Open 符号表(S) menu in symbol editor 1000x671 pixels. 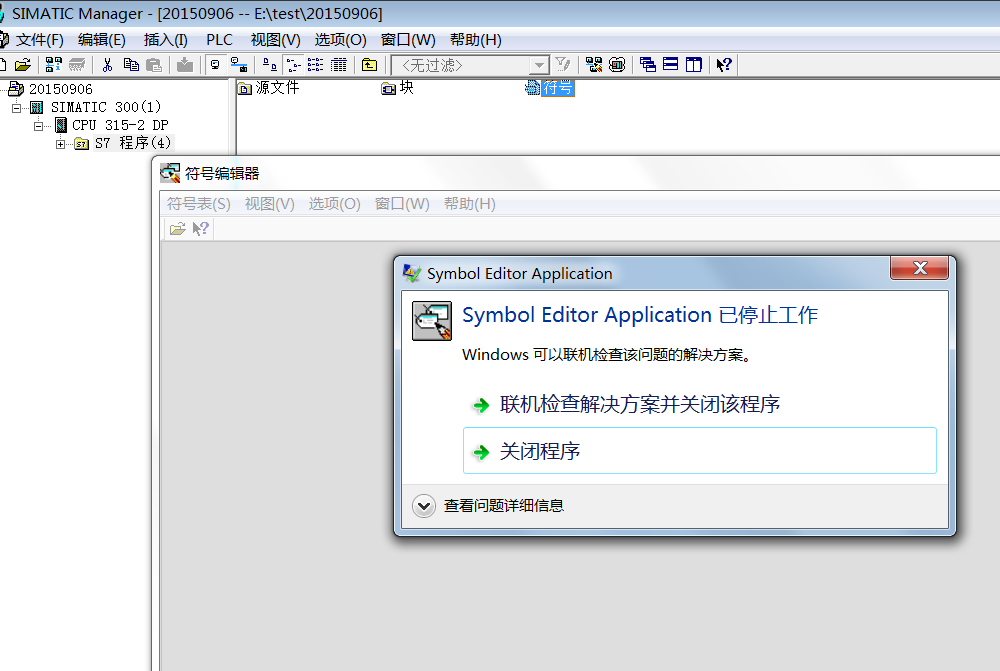click(199, 204)
